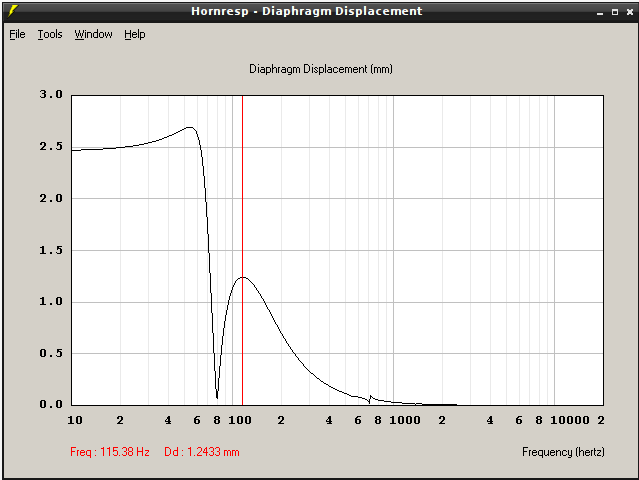Click the 0.5 label on the displacement axis

point(51,353)
